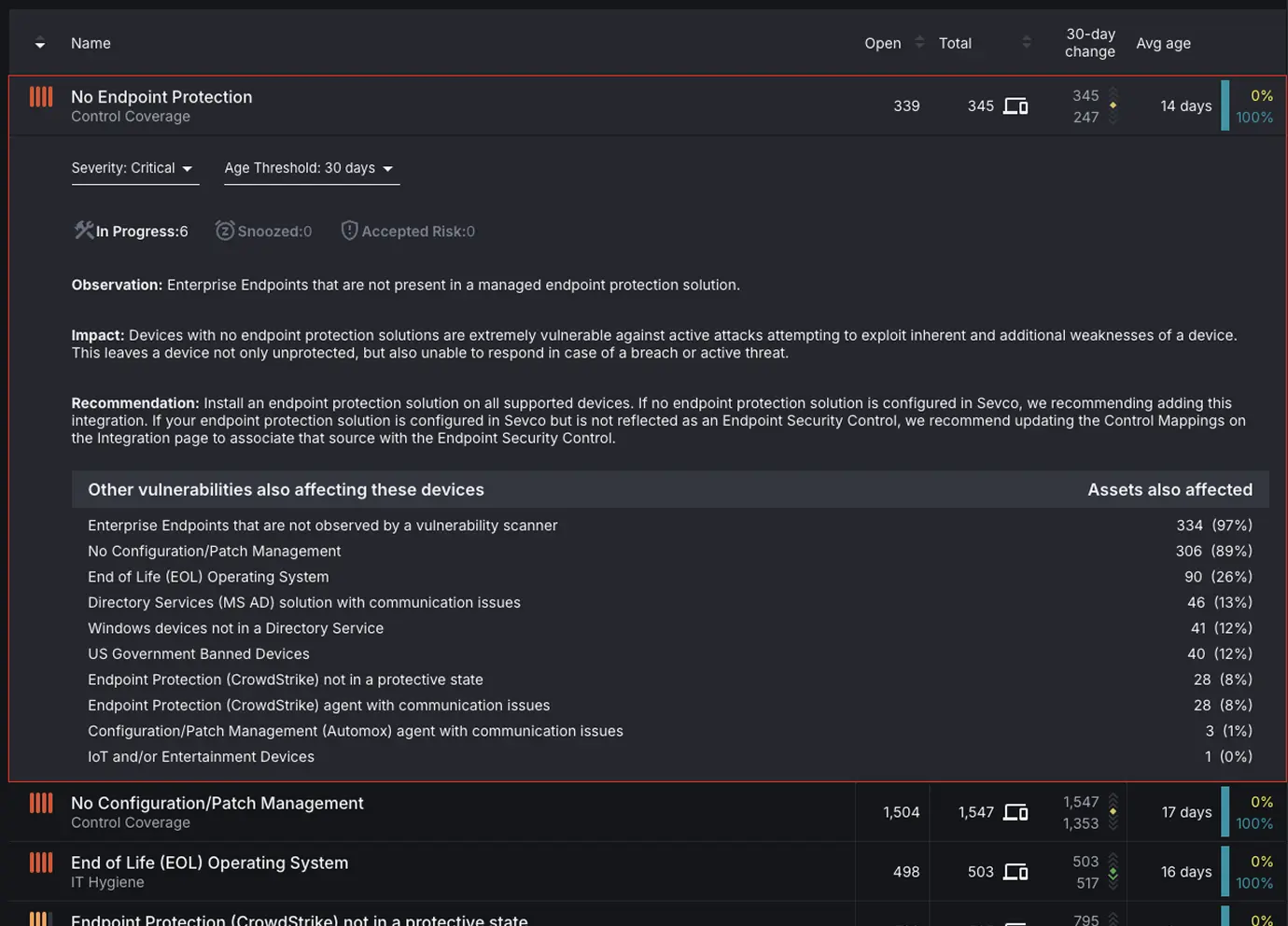The width and height of the screenshot is (1288, 926).
Task: Click 'Other vulnerabilities also affecting these devices' heading
Action: coord(286,489)
